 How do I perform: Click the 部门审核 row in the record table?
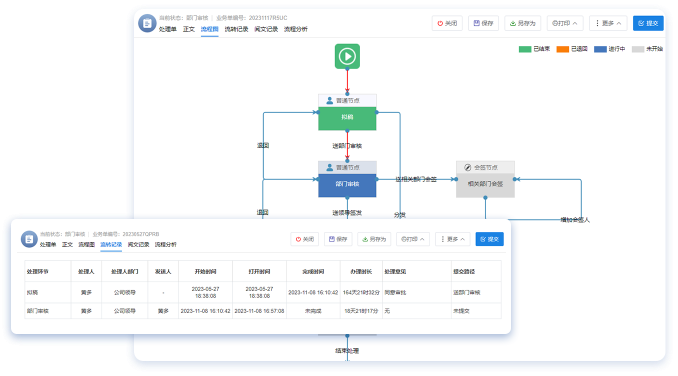(263, 311)
